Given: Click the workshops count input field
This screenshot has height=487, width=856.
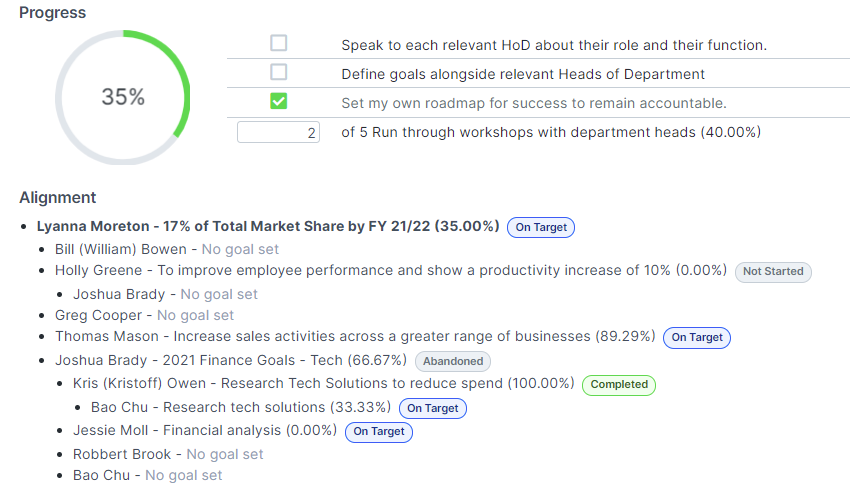Looking at the screenshot, I should pyautogui.click(x=278, y=132).
